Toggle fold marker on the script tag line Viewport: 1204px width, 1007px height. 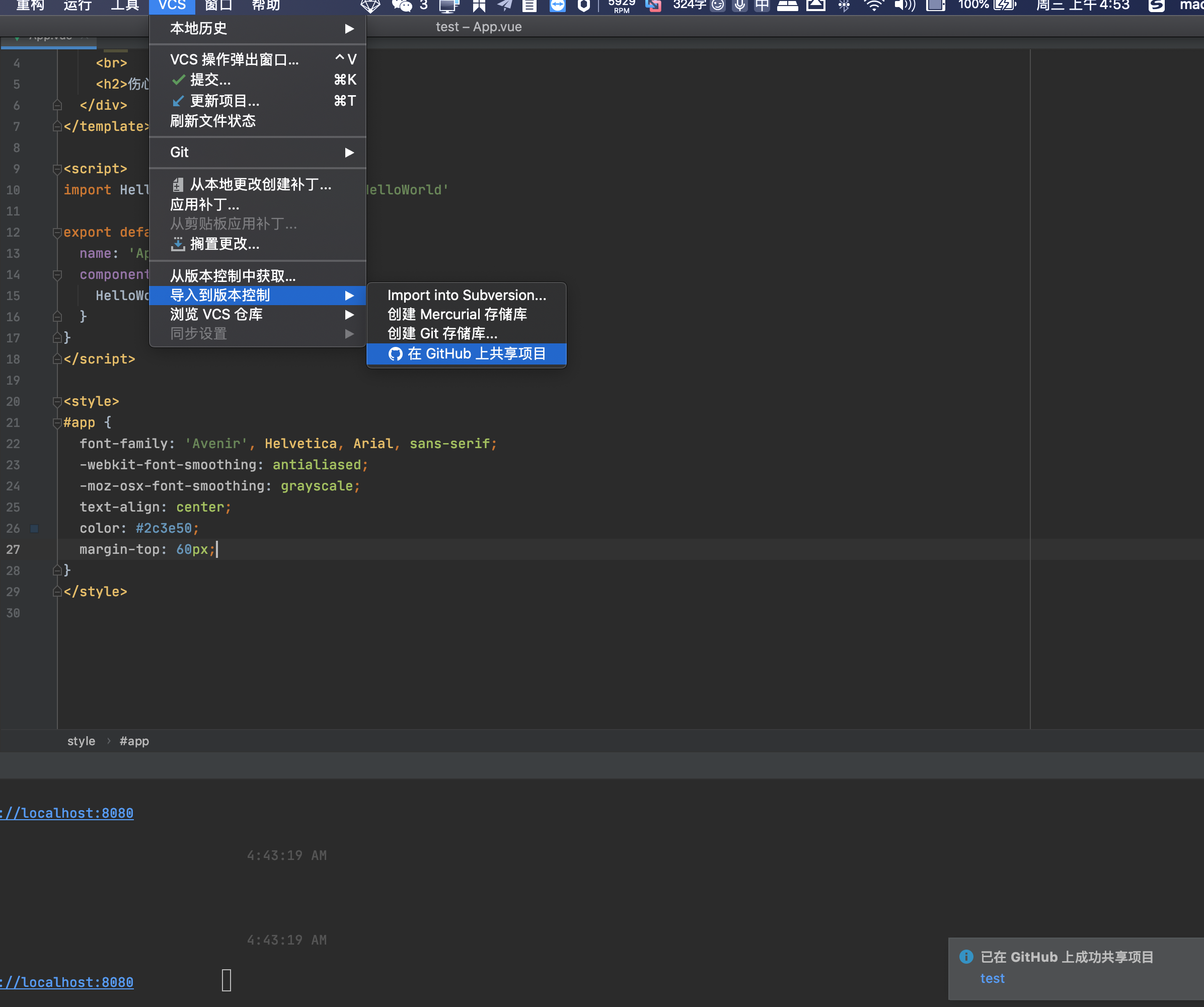click(x=57, y=169)
